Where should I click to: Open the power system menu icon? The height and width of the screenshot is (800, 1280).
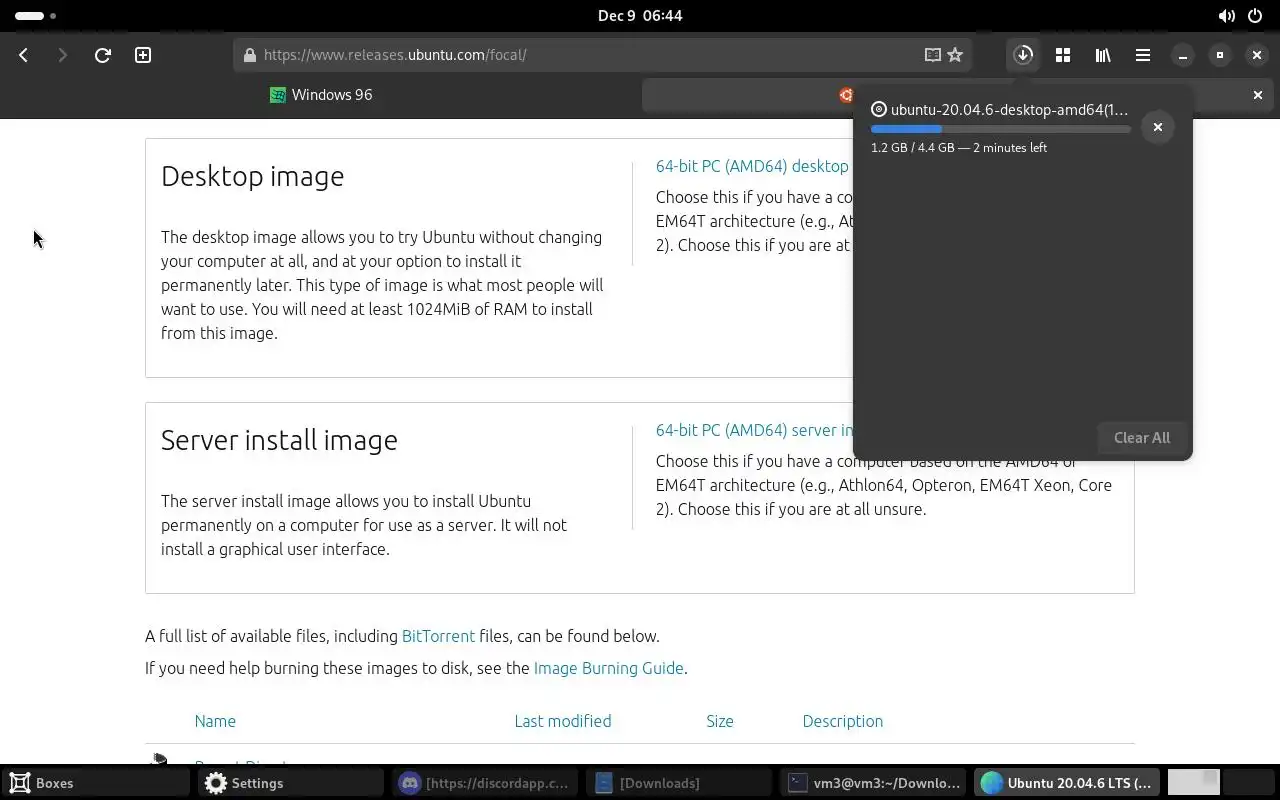click(x=1257, y=16)
